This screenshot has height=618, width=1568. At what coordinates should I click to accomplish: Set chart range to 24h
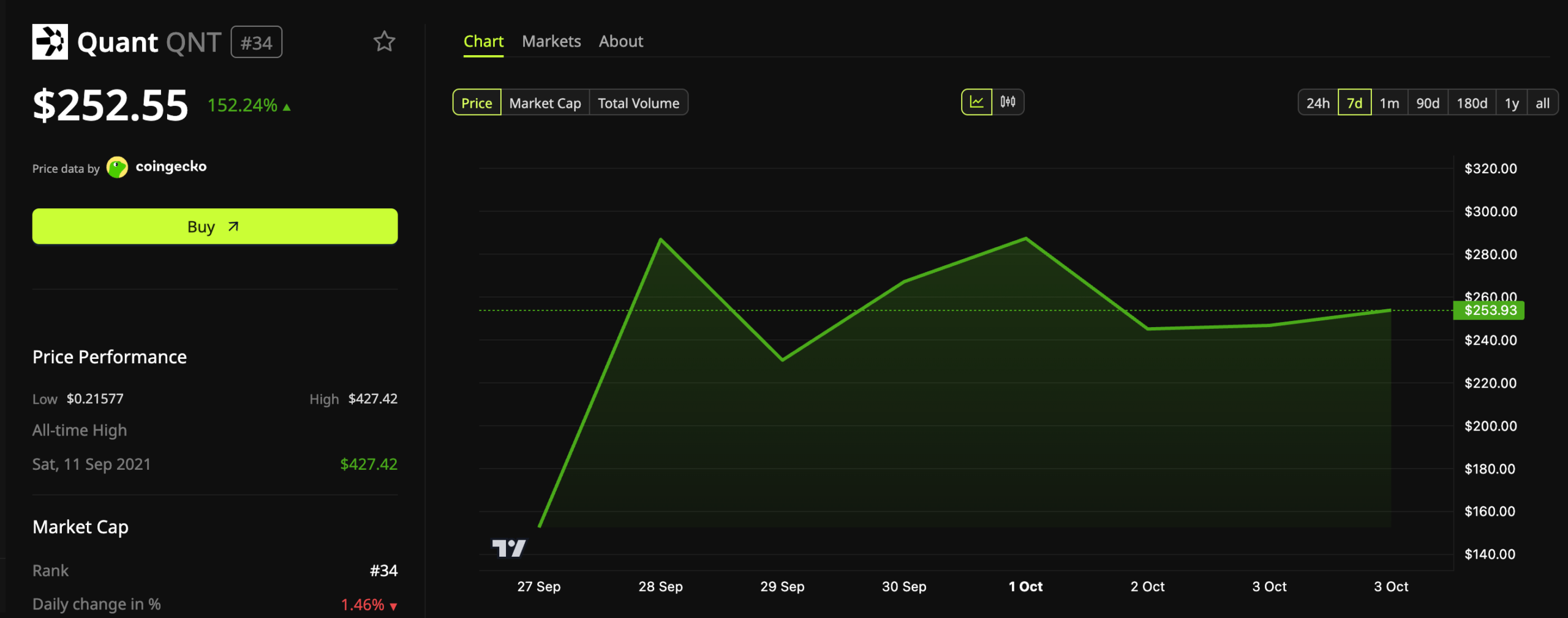pyautogui.click(x=1317, y=103)
